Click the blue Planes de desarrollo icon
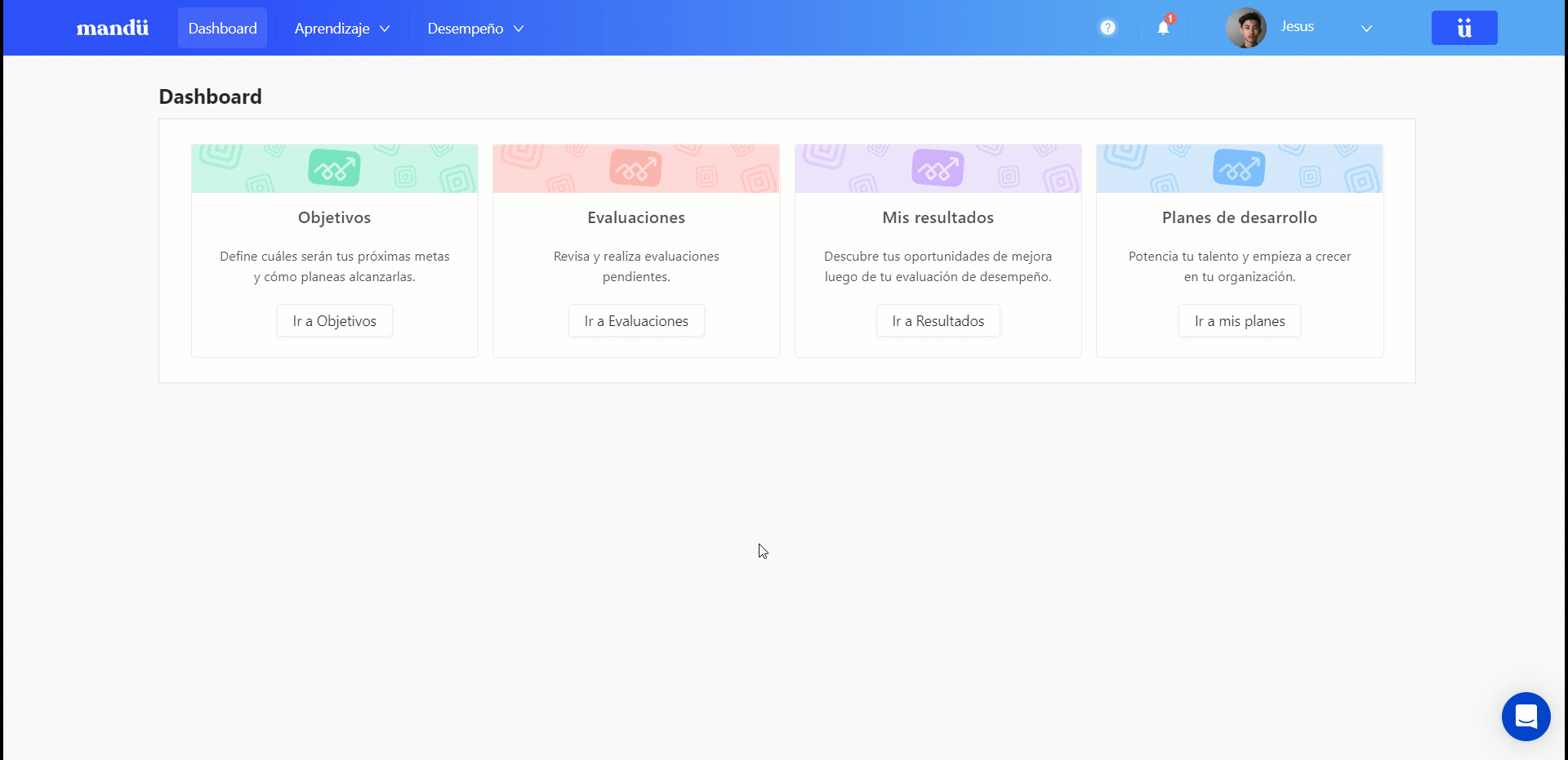This screenshot has height=760, width=1568. (1240, 168)
